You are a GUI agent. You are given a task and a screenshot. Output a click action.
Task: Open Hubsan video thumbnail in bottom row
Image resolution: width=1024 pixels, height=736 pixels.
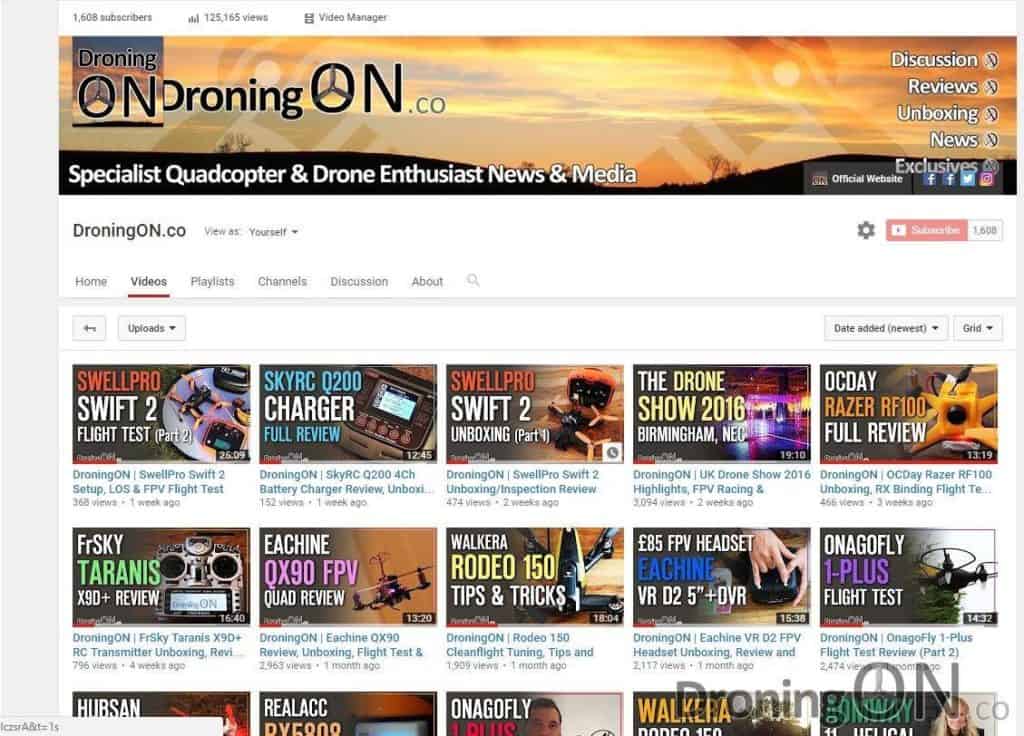pos(161,714)
